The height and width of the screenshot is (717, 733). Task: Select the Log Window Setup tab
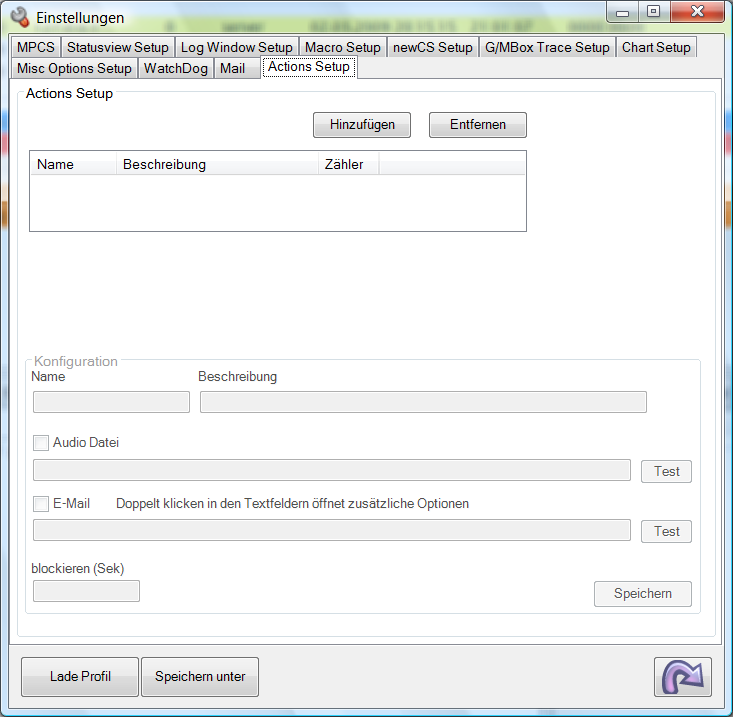(236, 47)
